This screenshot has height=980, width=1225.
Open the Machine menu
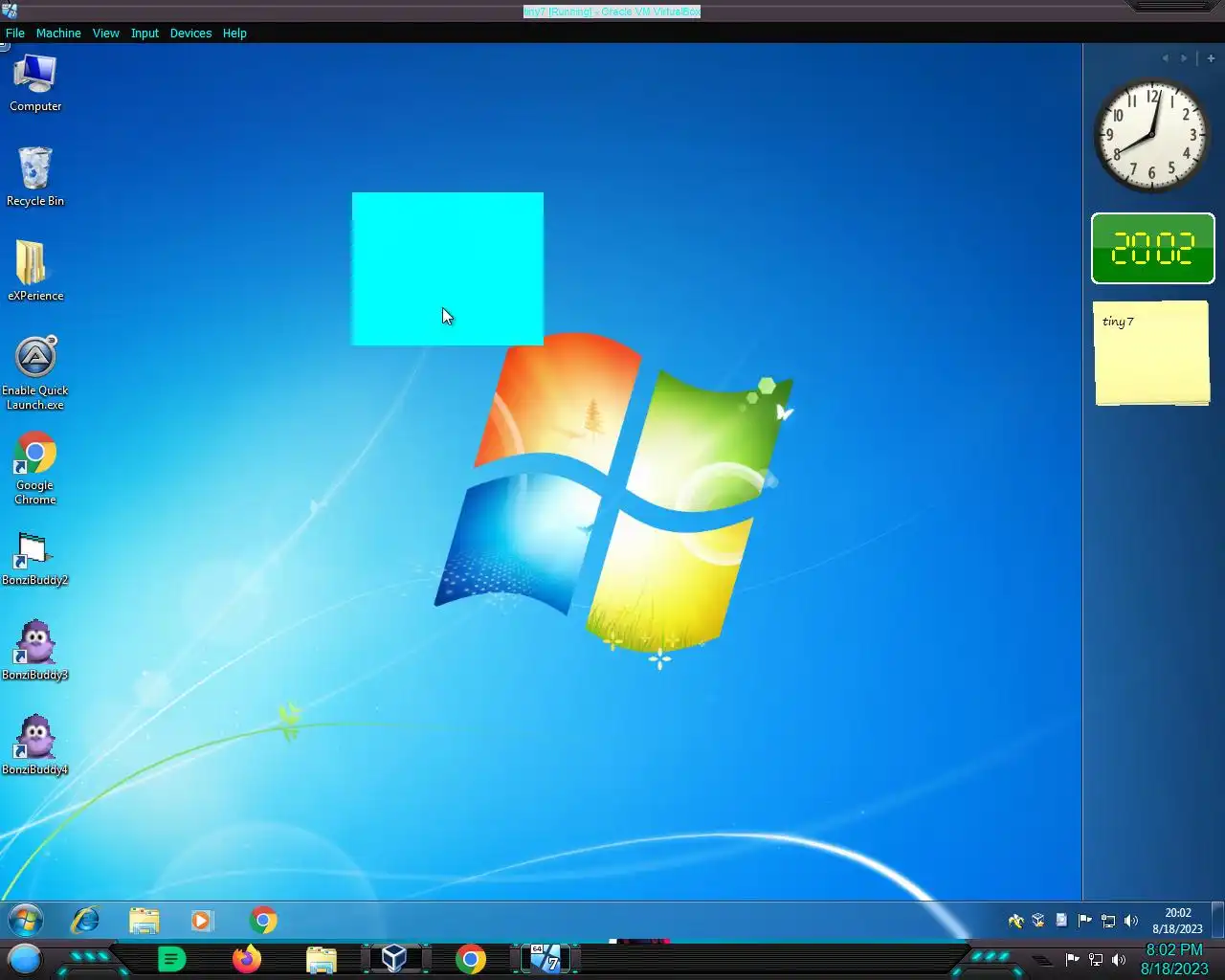[x=58, y=33]
